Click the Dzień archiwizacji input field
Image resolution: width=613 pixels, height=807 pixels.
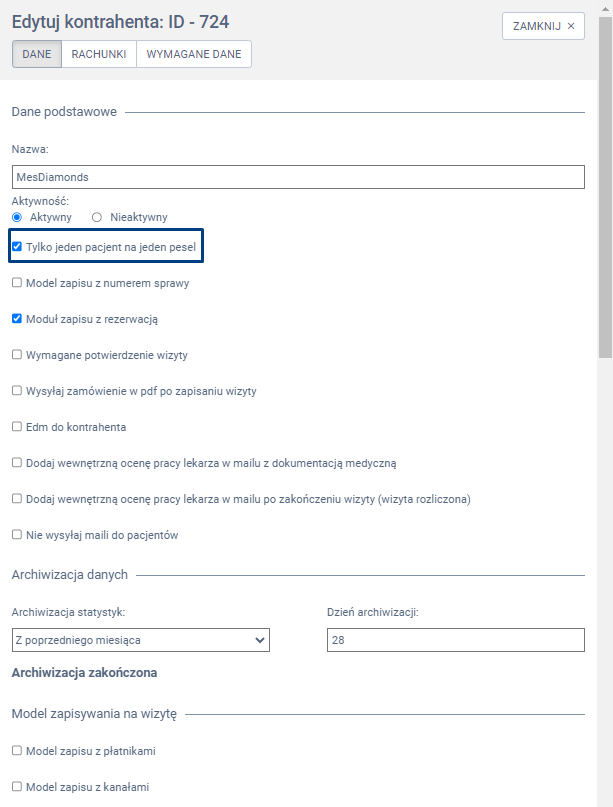455,640
